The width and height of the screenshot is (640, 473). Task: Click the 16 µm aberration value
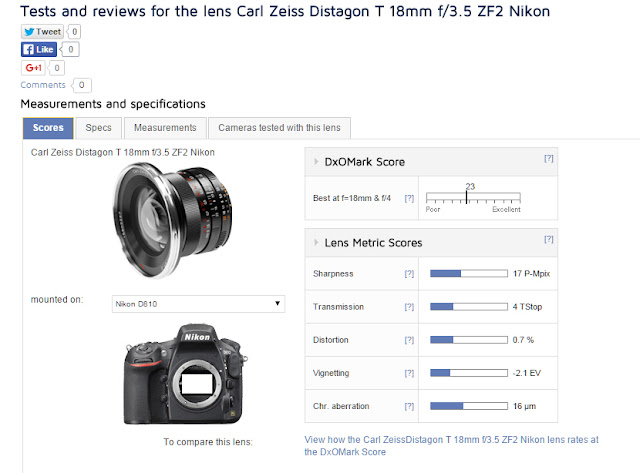pos(524,406)
